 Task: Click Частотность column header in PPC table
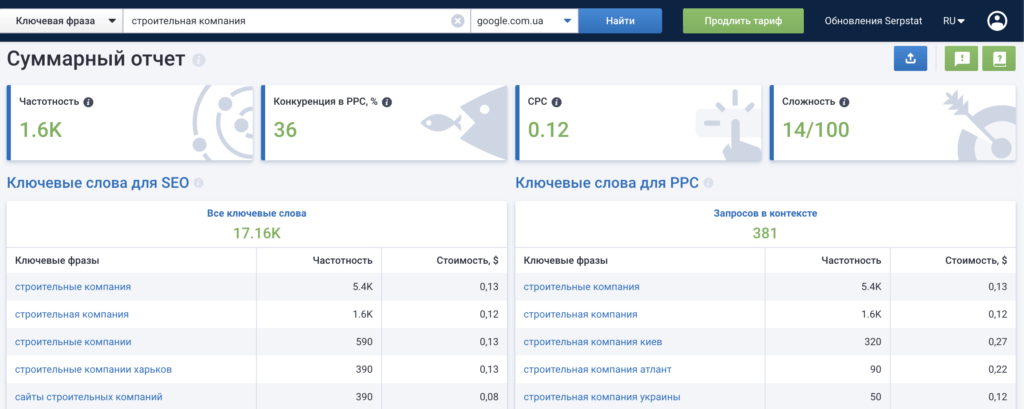[x=851, y=261]
